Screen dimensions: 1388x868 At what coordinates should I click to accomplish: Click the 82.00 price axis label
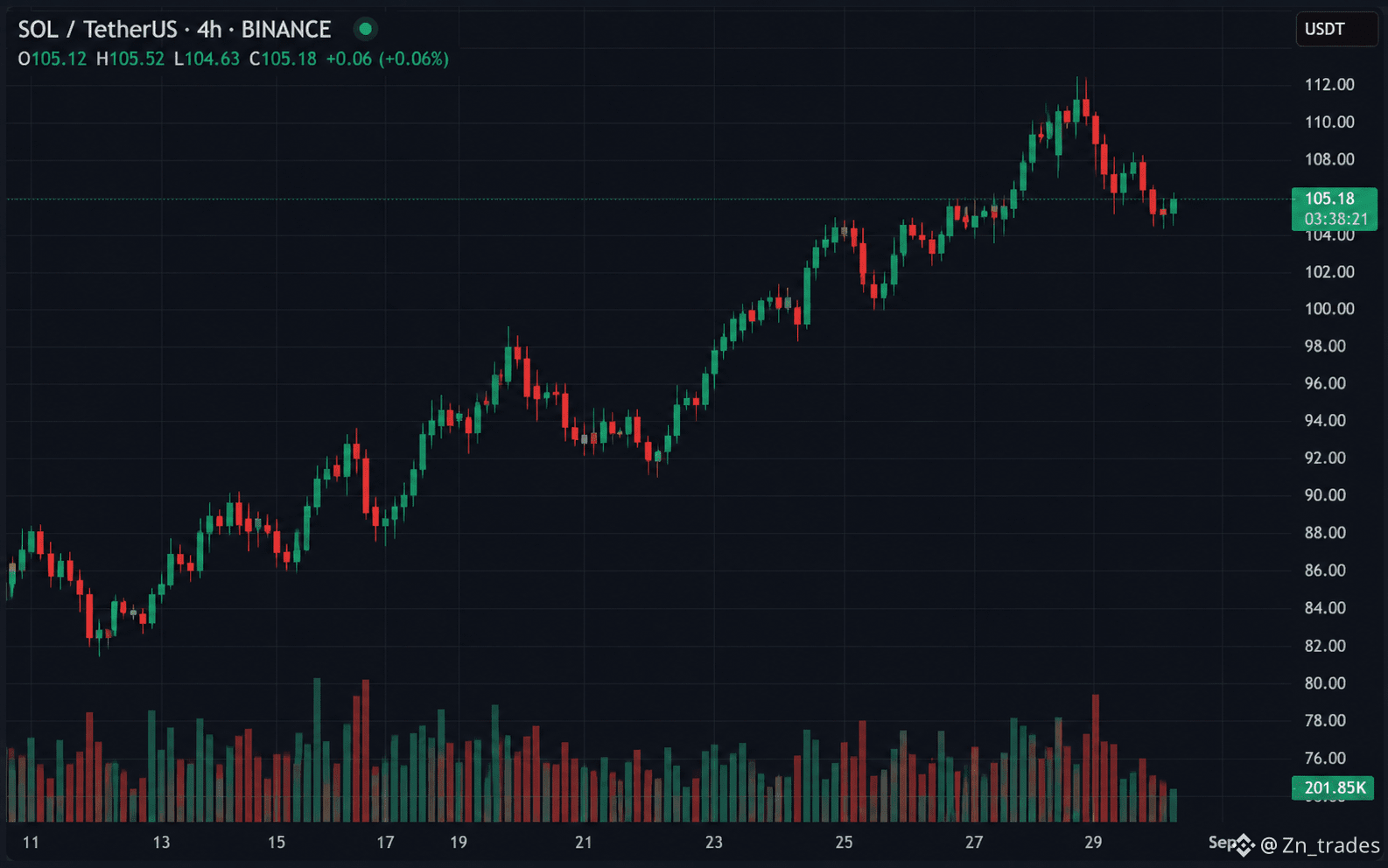point(1325,646)
